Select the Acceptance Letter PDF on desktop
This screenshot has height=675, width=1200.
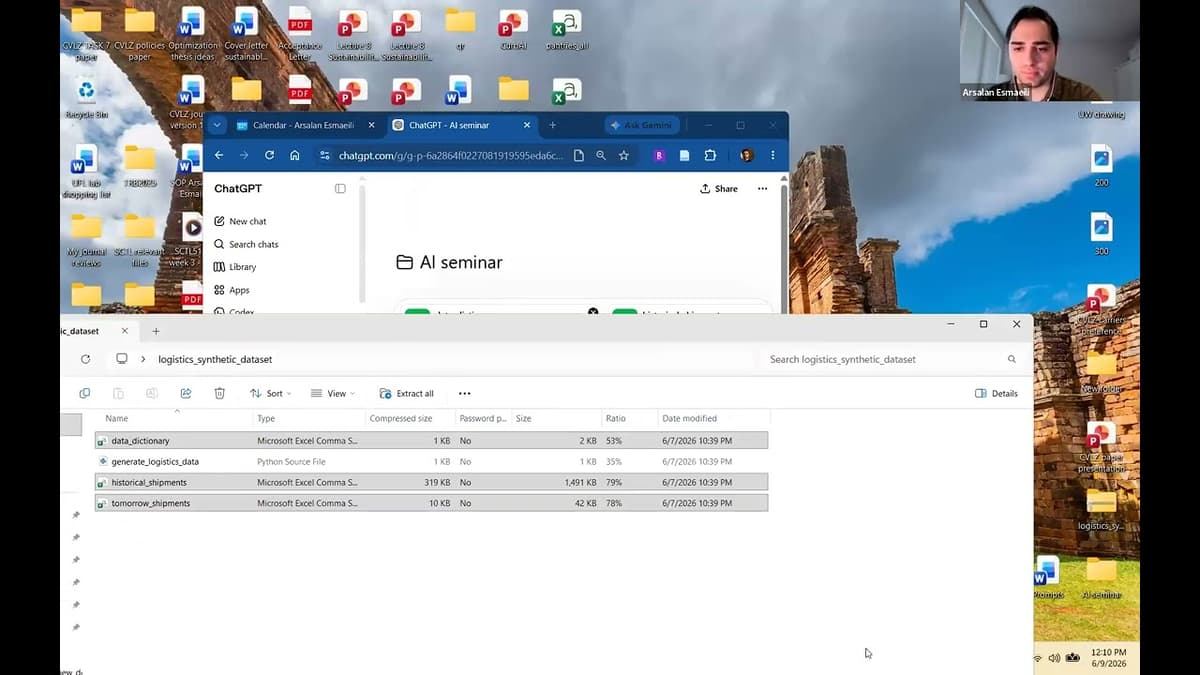300,35
